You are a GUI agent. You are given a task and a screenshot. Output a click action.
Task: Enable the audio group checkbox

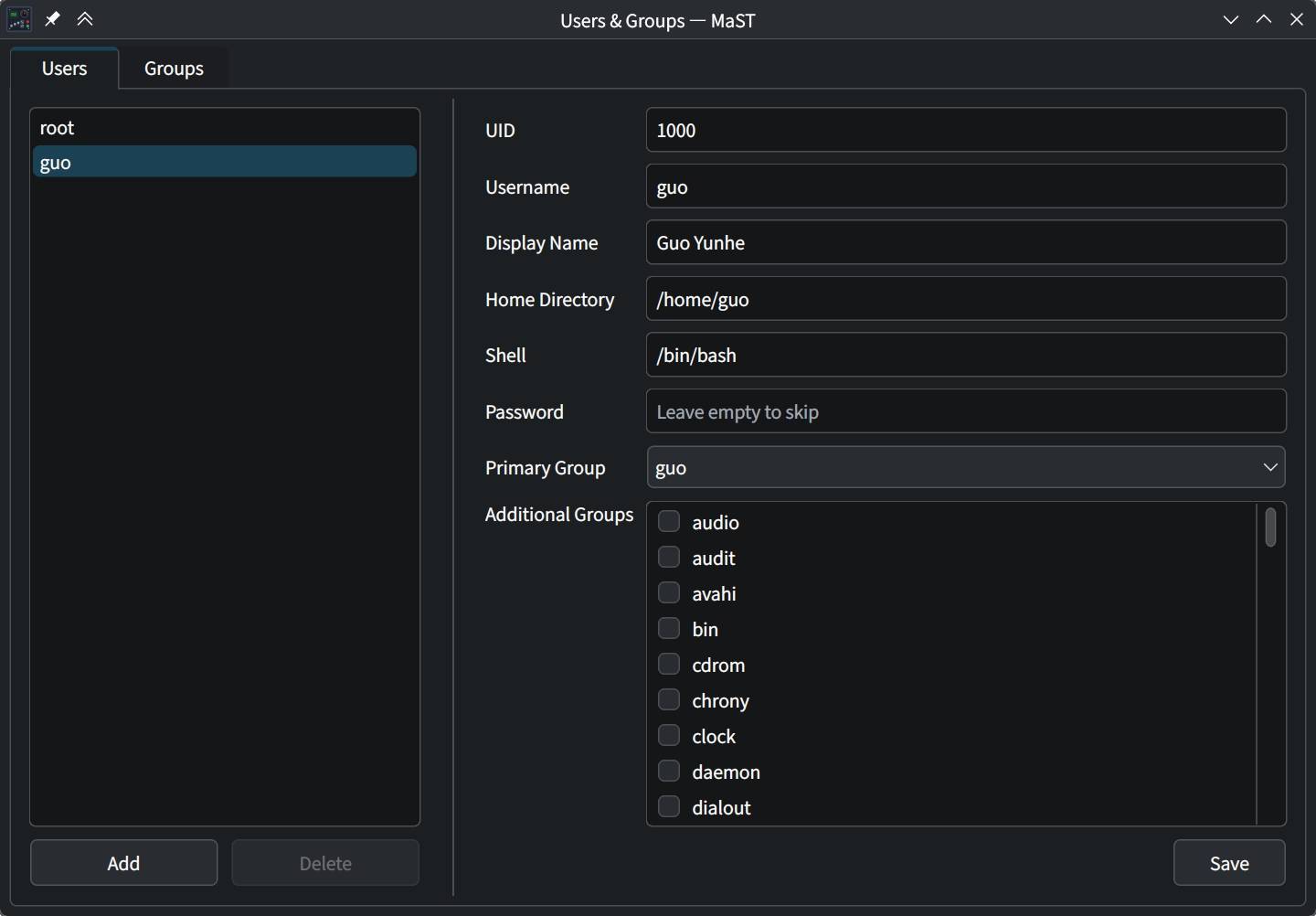click(x=669, y=521)
